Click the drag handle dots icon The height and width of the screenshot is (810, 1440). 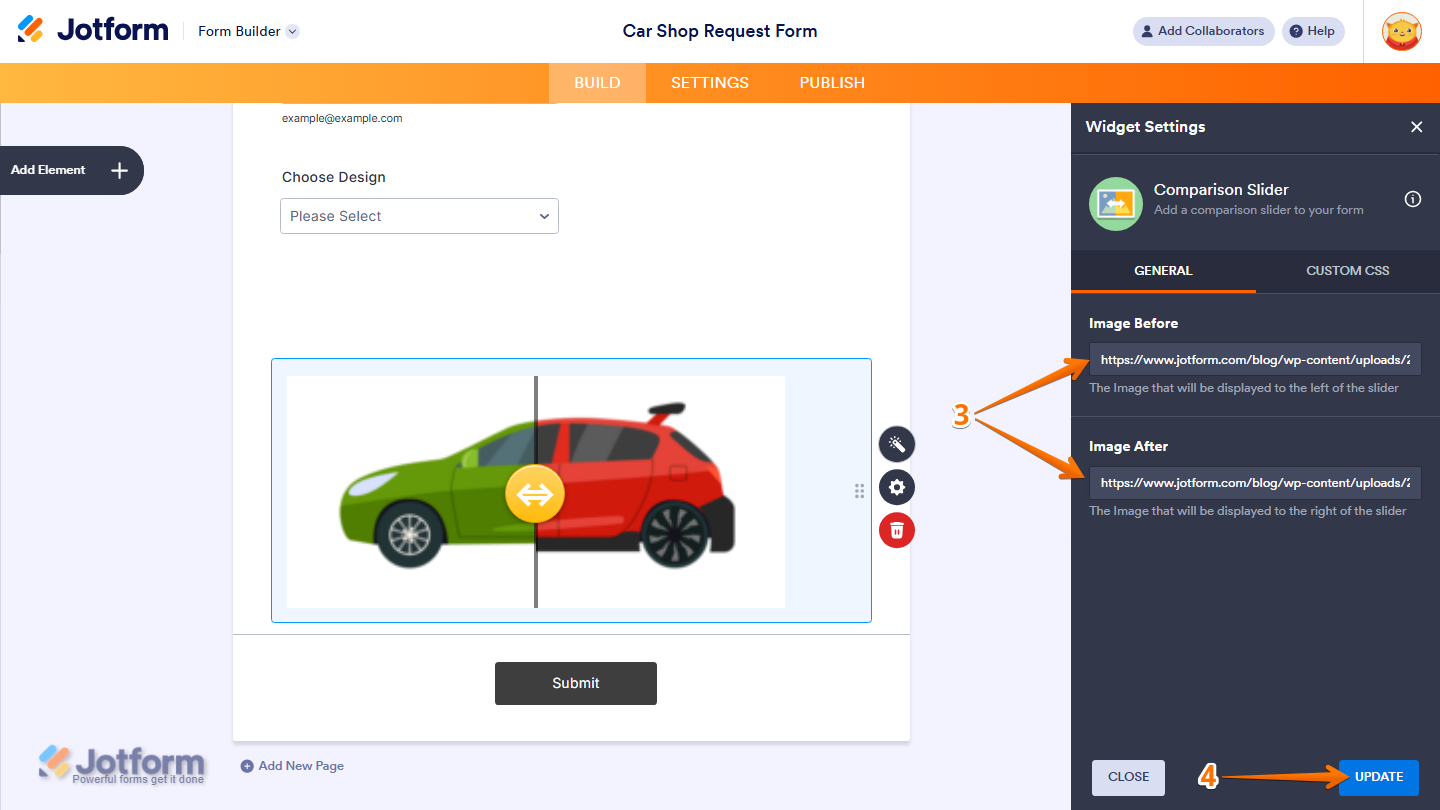pyautogui.click(x=859, y=491)
